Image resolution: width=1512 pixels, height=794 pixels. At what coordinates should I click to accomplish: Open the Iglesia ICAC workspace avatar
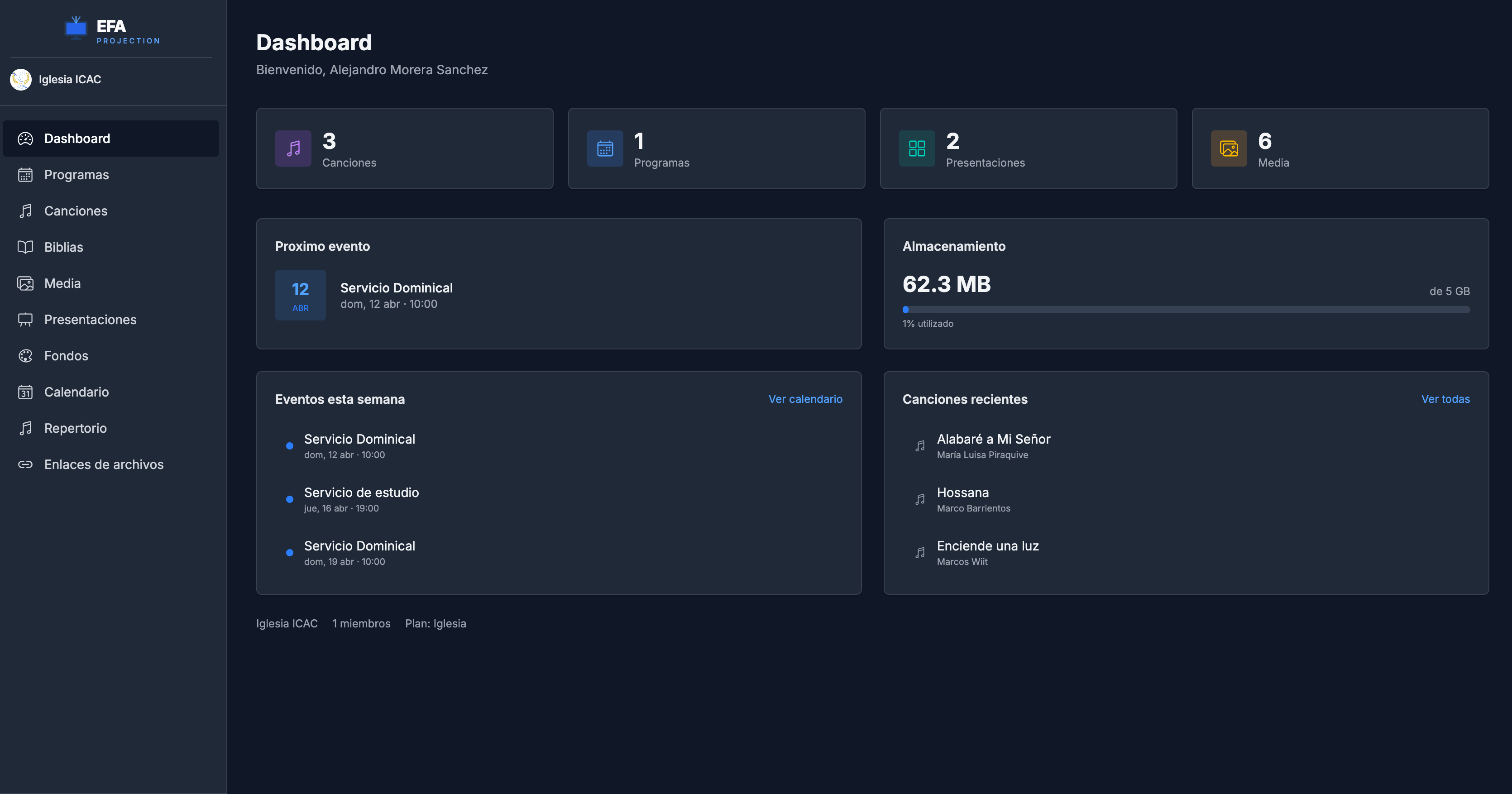tap(20, 79)
